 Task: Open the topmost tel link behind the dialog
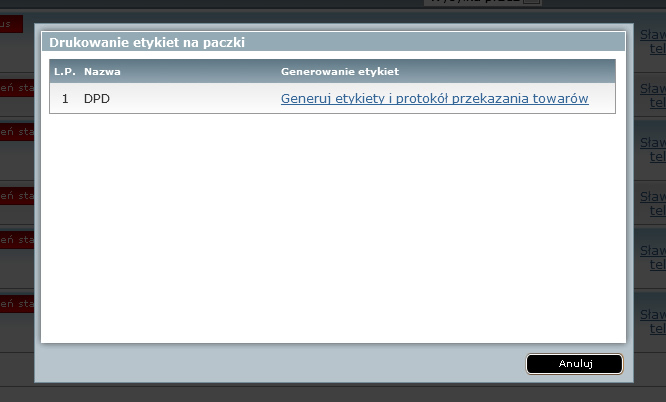[x=658, y=48]
